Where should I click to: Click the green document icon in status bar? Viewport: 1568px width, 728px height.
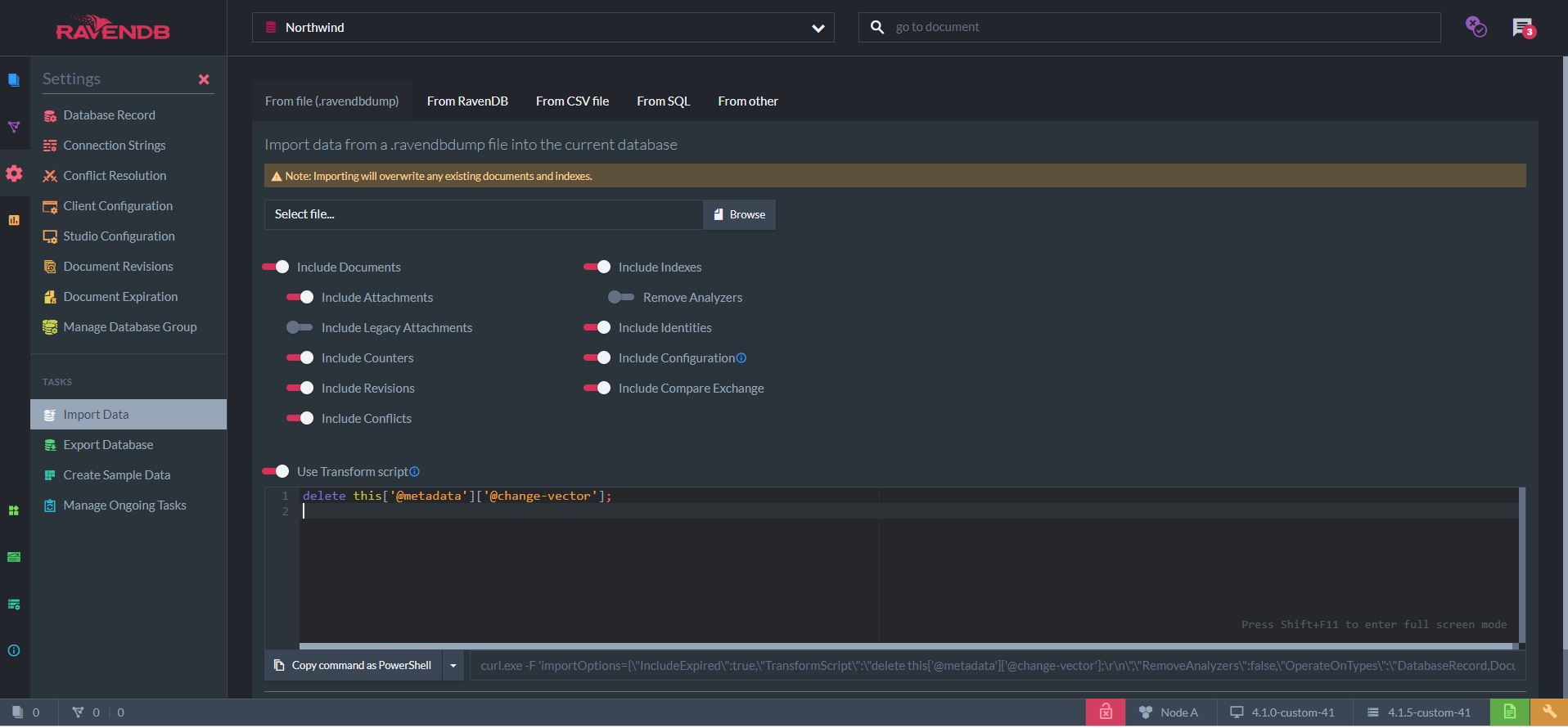point(1510,712)
